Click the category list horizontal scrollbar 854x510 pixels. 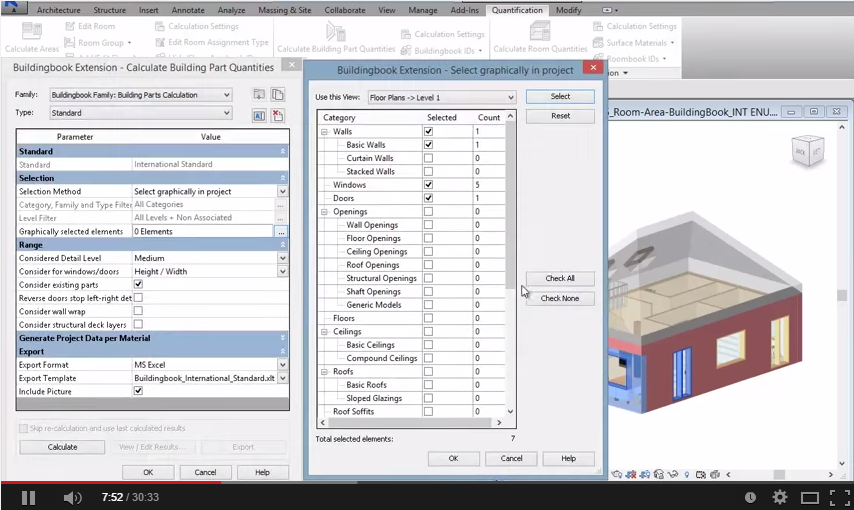tap(411, 422)
